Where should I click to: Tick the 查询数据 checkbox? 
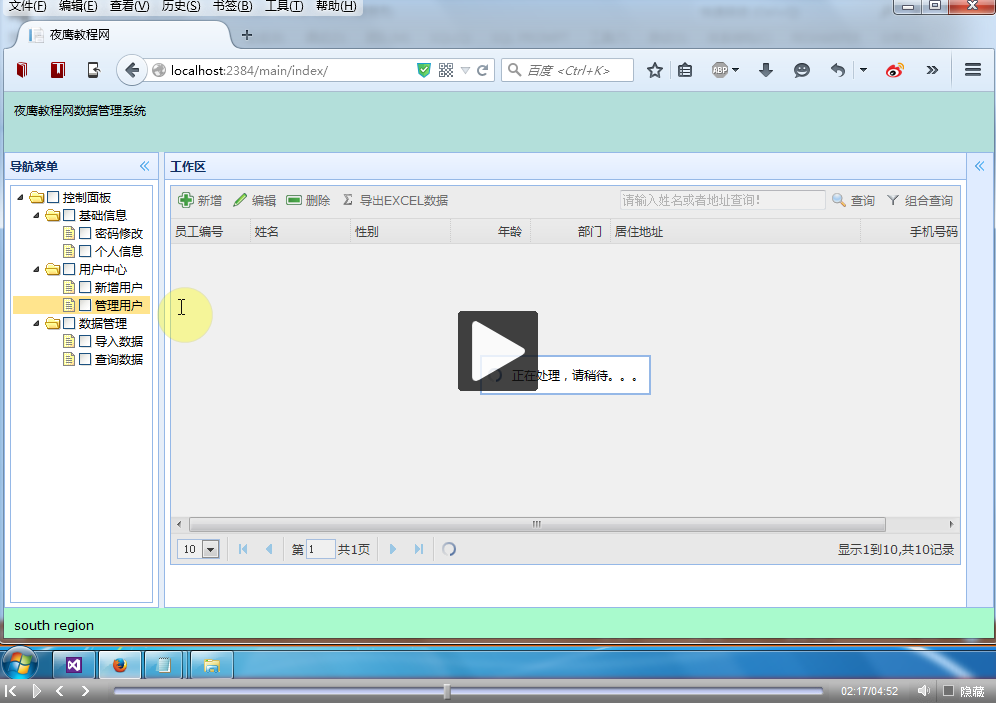coord(85,359)
